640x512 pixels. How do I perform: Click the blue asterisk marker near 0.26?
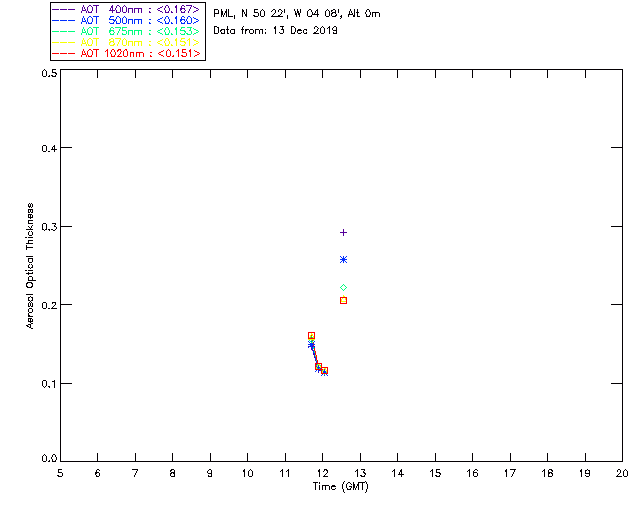[x=343, y=260]
